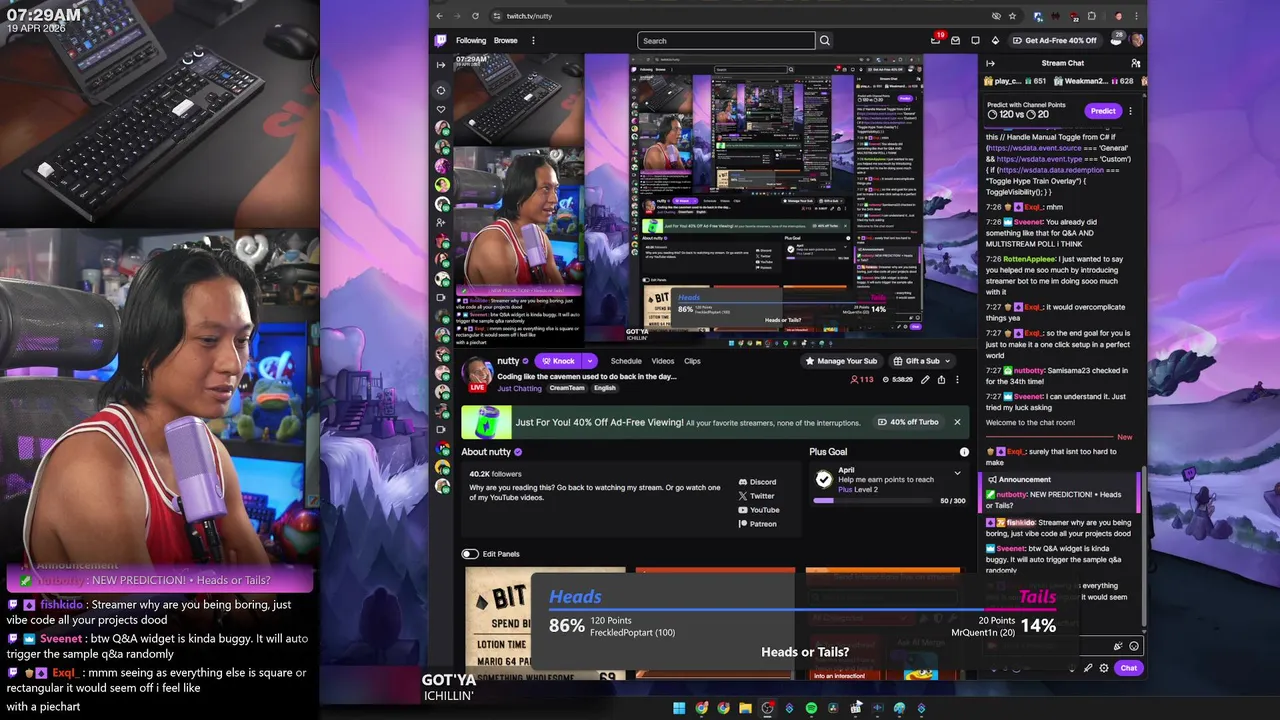Viewport: 1280px width, 720px height.
Task: Open the chat emote picker smiley
Action: [1133, 646]
